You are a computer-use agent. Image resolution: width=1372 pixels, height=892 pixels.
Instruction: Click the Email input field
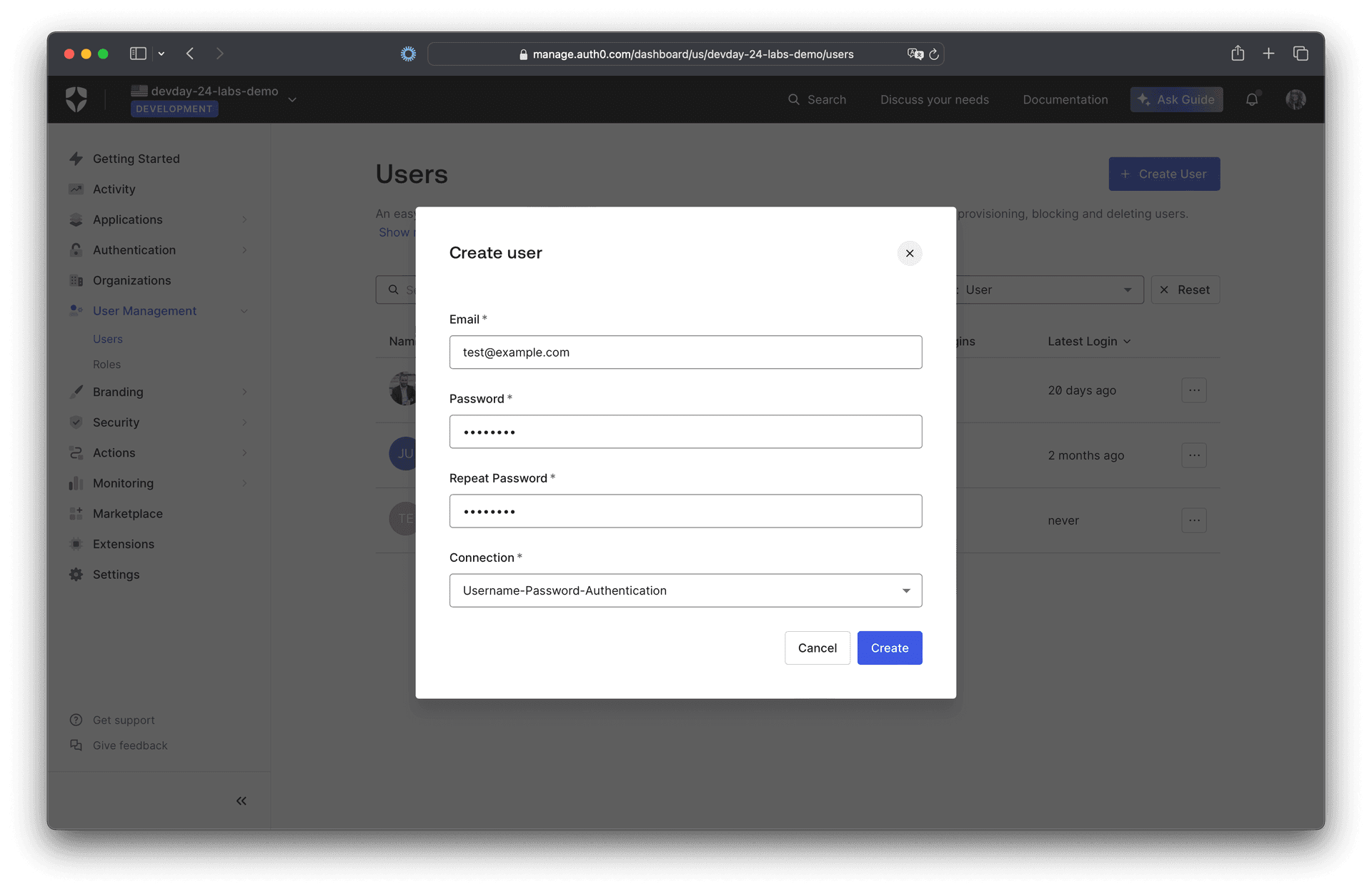click(x=685, y=352)
